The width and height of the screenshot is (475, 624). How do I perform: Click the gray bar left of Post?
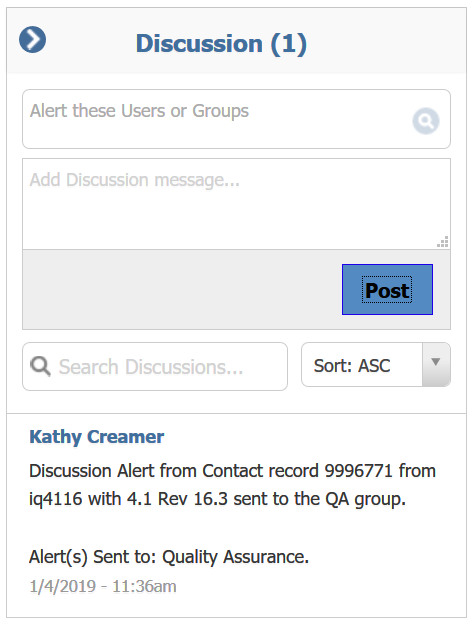coord(182,289)
